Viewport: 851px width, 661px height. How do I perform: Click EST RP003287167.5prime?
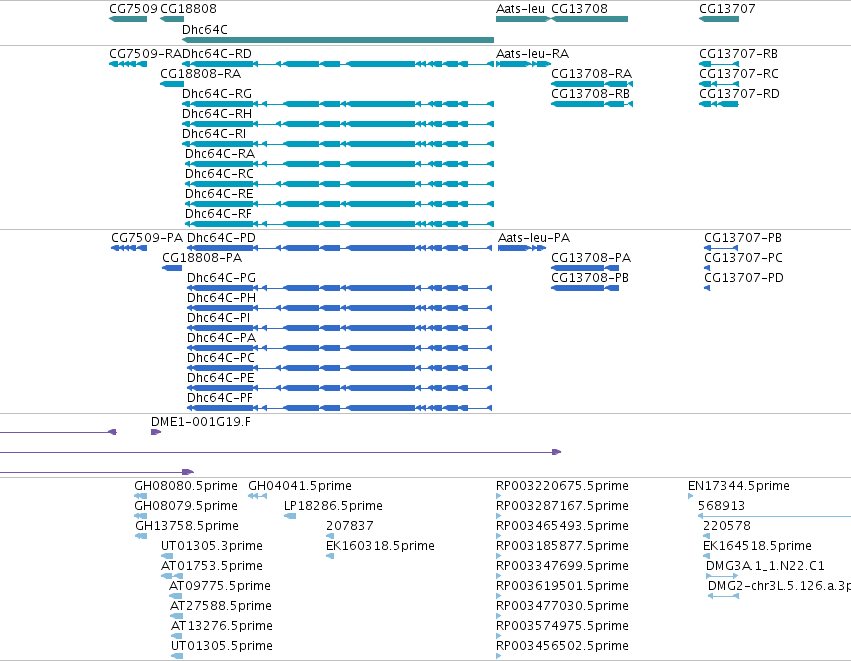coord(562,506)
